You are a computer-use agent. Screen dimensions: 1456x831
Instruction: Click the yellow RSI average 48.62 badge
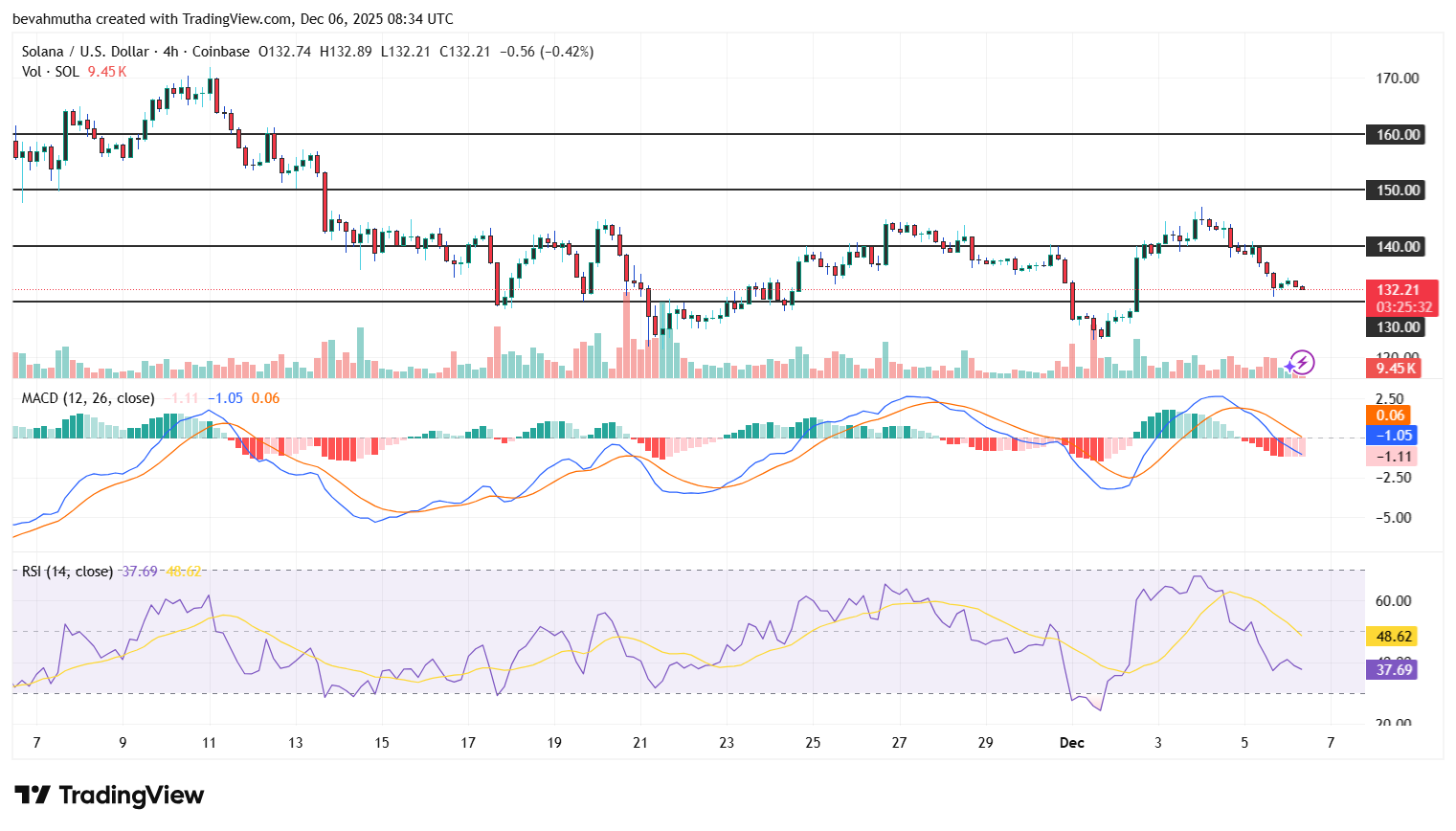[x=1393, y=635]
